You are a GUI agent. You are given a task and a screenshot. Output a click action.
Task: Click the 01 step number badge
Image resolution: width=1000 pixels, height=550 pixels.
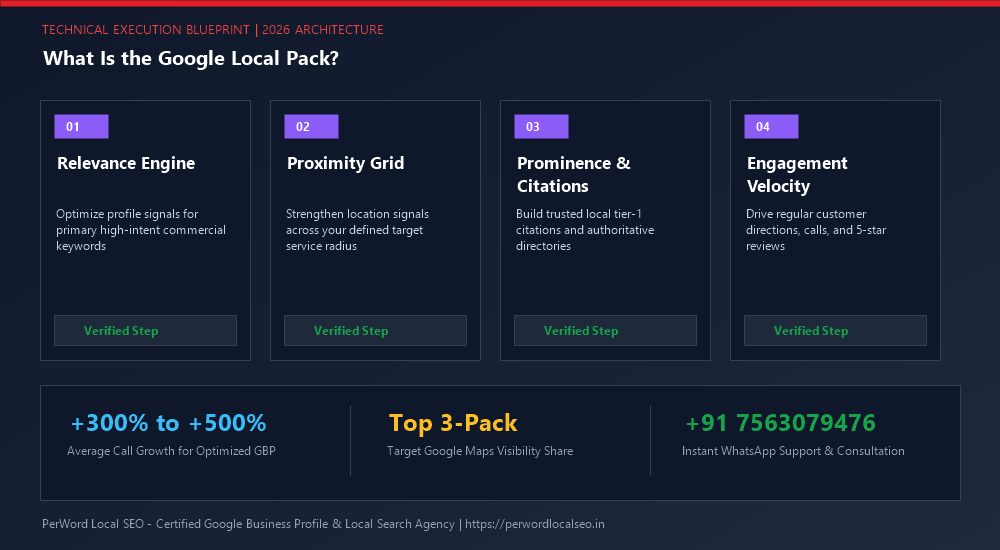(81, 126)
